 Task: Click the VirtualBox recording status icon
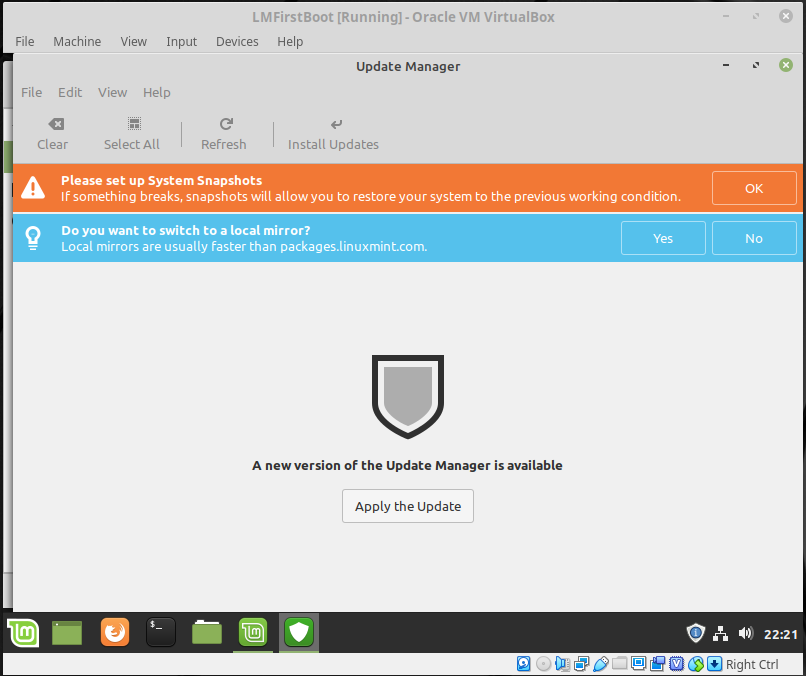tap(657, 664)
